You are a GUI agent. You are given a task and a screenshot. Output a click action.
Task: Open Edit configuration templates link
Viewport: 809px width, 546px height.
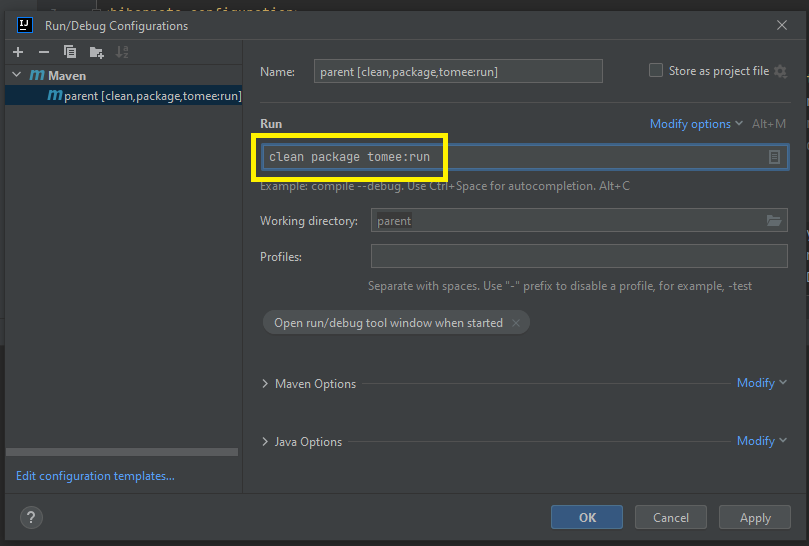pyautogui.click(x=95, y=476)
